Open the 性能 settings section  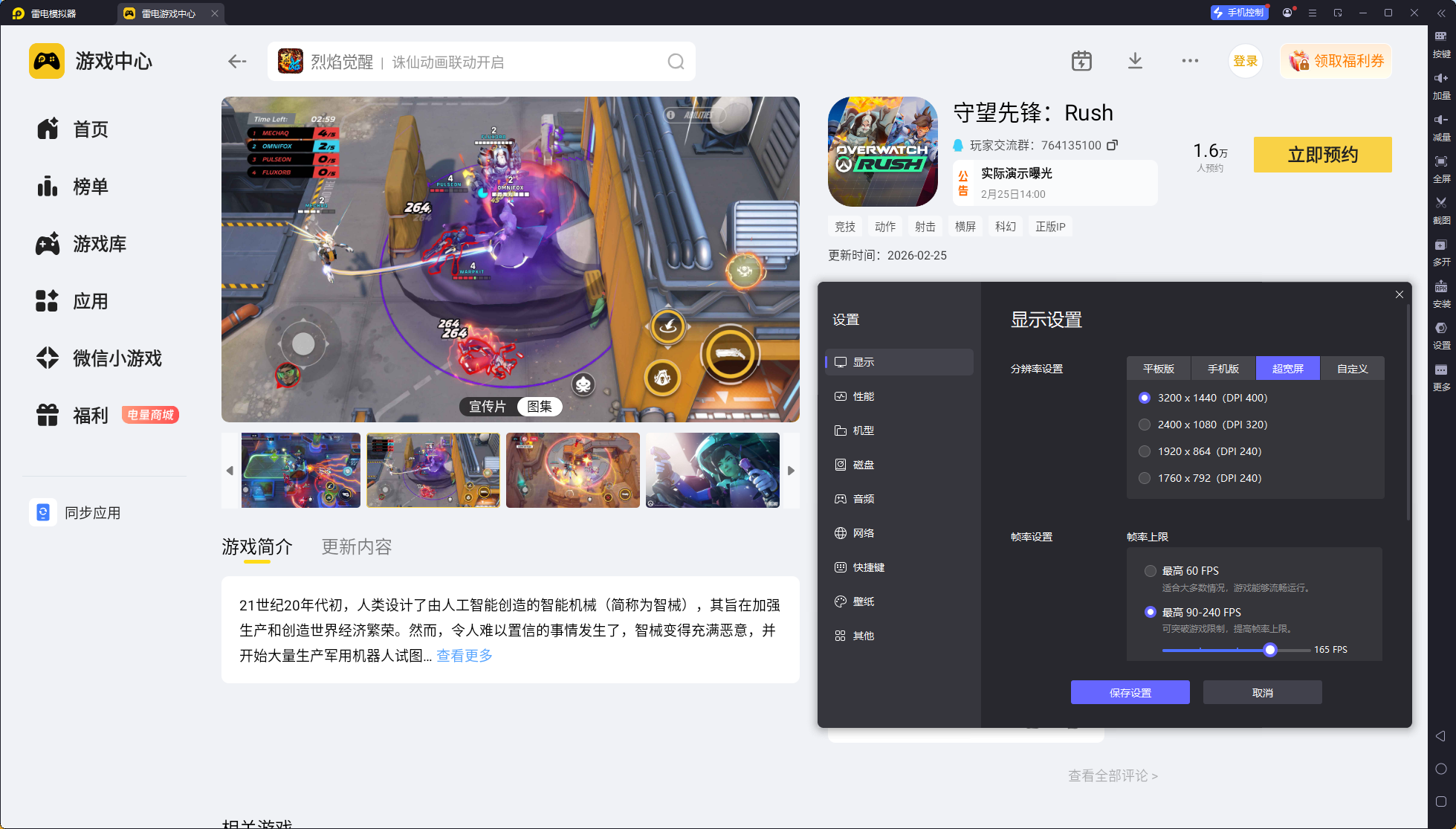click(863, 396)
